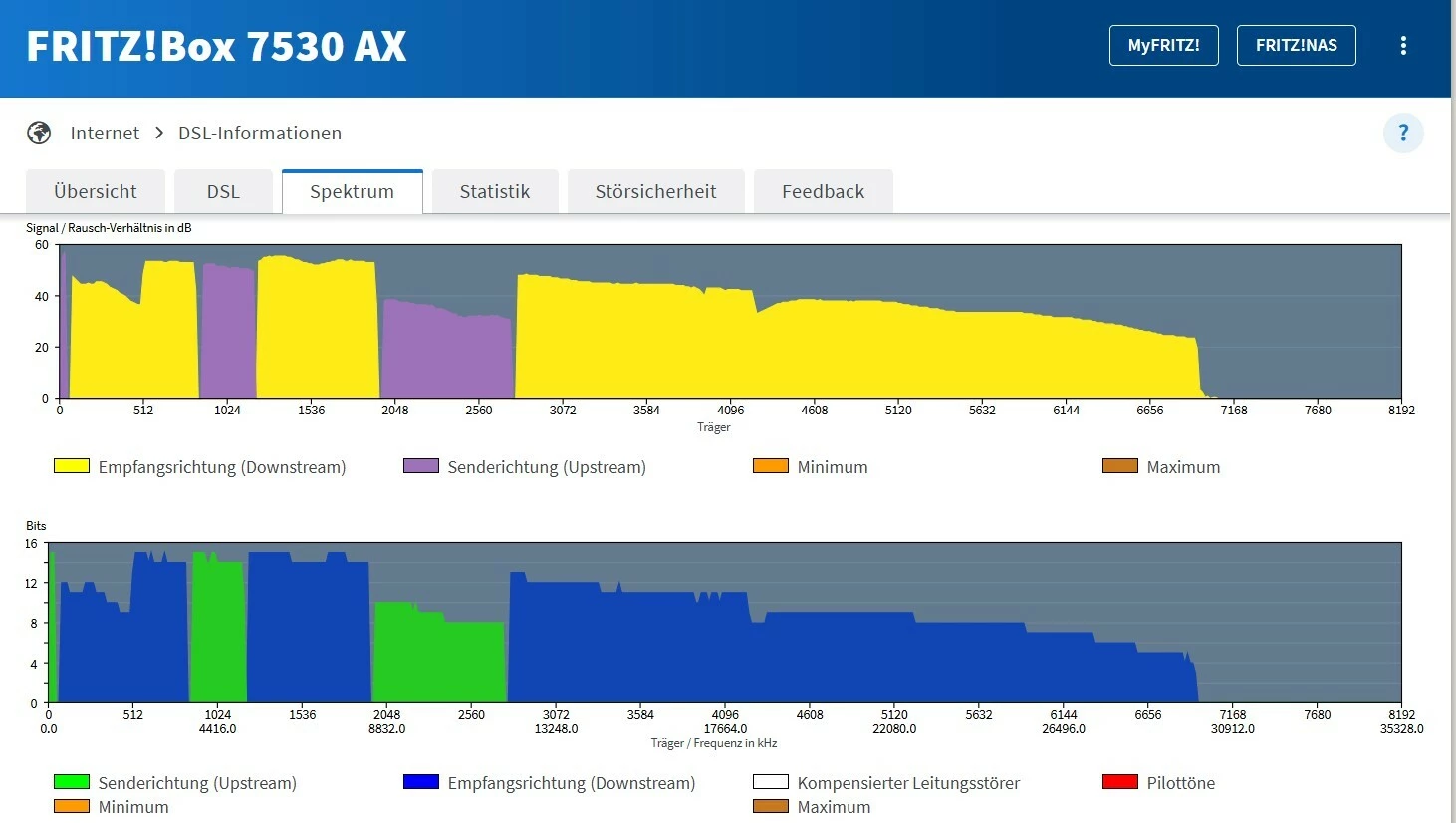
Task: Select the Spektrum tab
Action: tap(353, 191)
